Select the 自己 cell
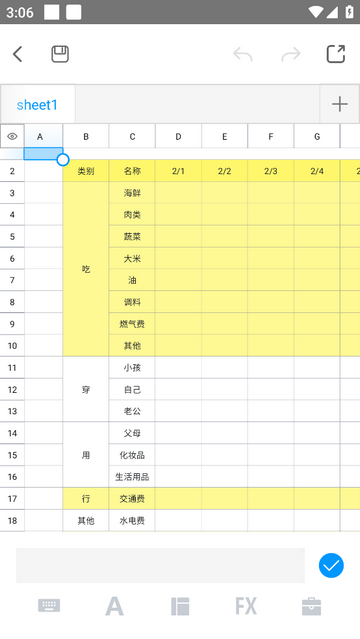The image size is (360, 639). pyautogui.click(x=132, y=390)
